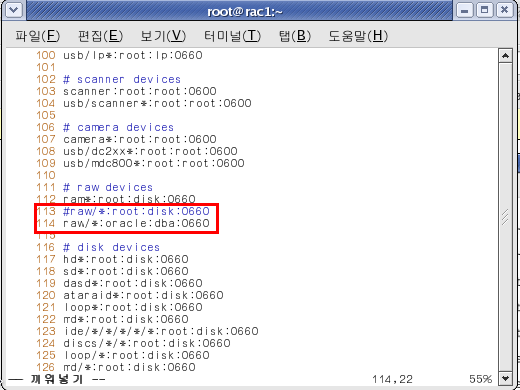Open the 도움말(H) menu
Image resolution: width=520 pixels, height=390 pixels.
pyautogui.click(x=358, y=36)
